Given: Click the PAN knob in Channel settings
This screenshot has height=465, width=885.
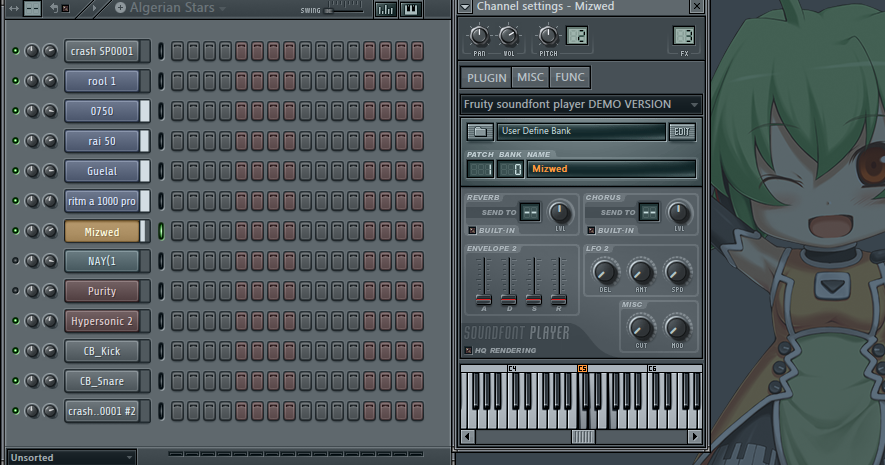Looking at the screenshot, I should click(479, 36).
